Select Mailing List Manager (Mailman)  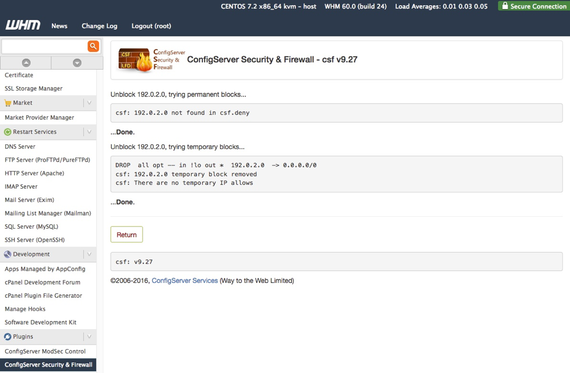coord(48,213)
